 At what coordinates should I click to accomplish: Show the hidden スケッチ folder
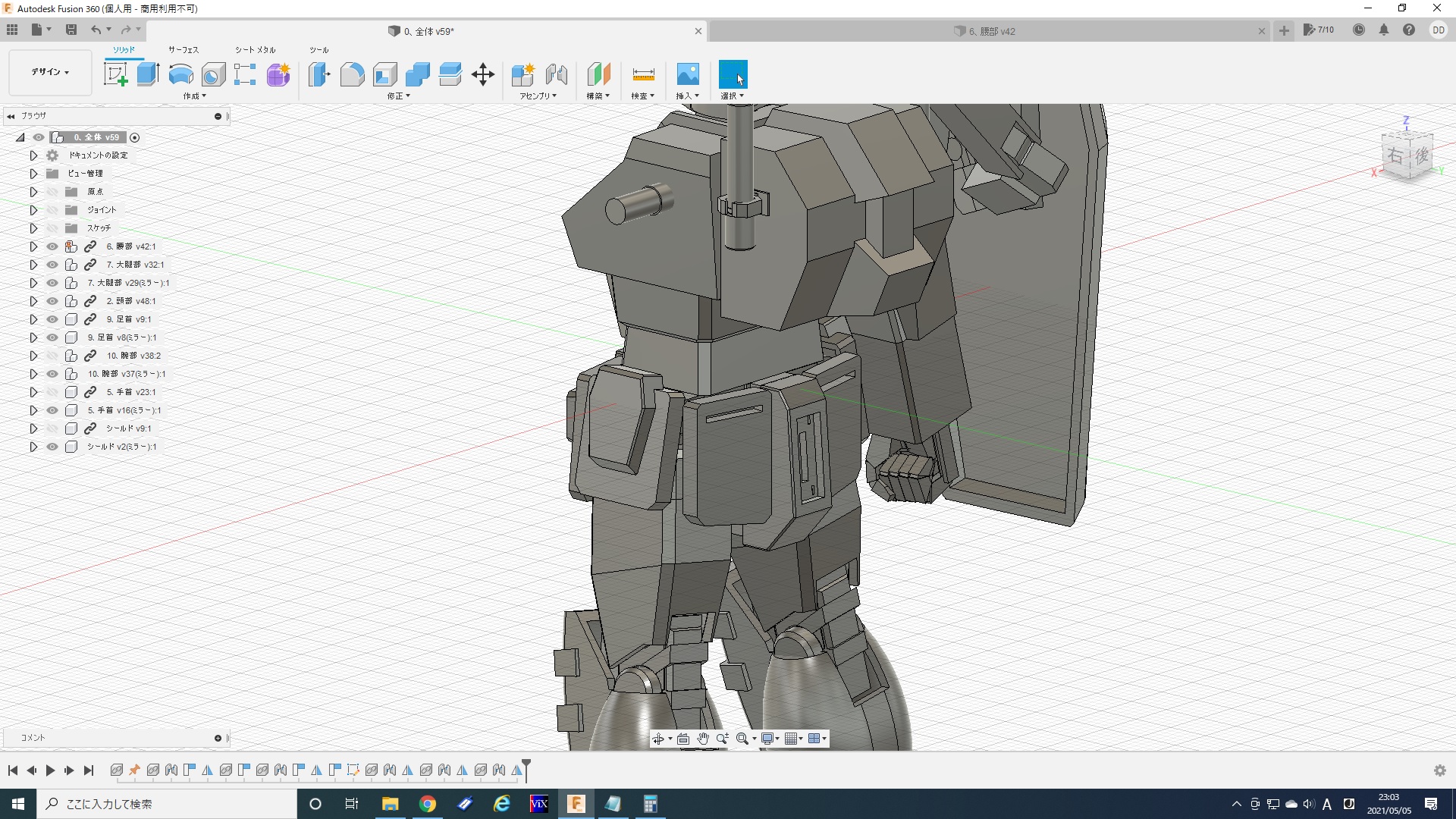point(52,228)
